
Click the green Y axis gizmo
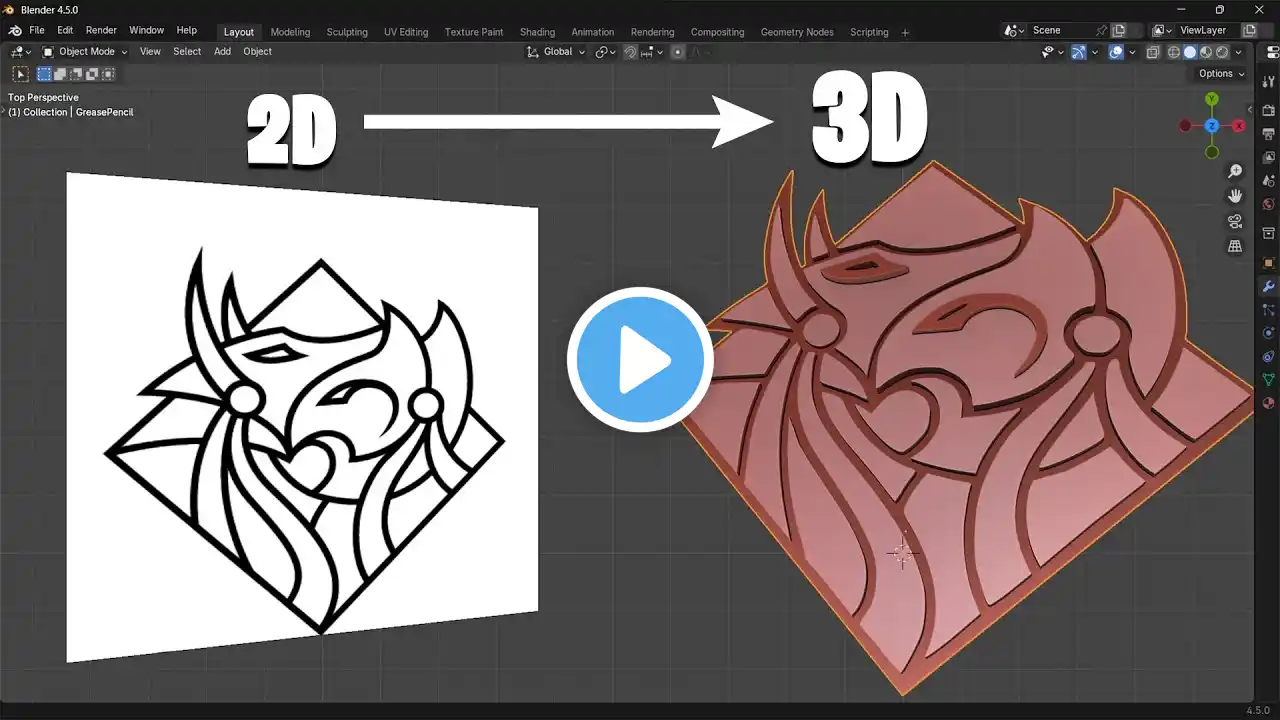coord(1211,99)
